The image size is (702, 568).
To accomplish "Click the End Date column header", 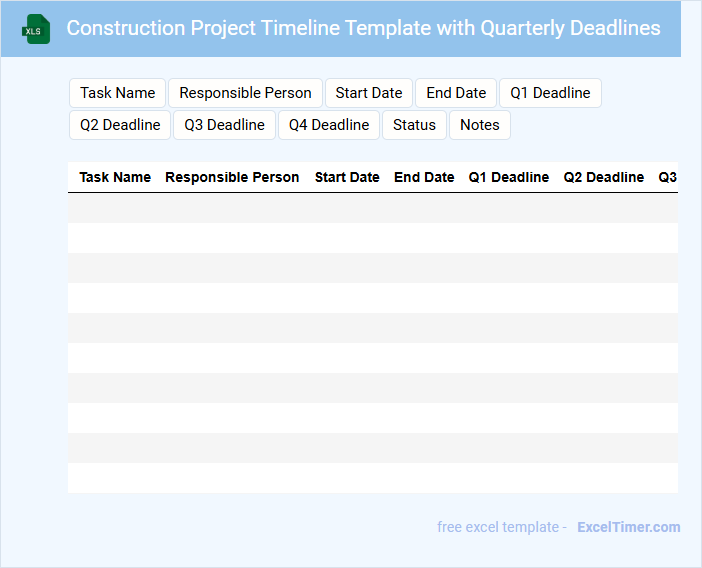I will [x=424, y=177].
